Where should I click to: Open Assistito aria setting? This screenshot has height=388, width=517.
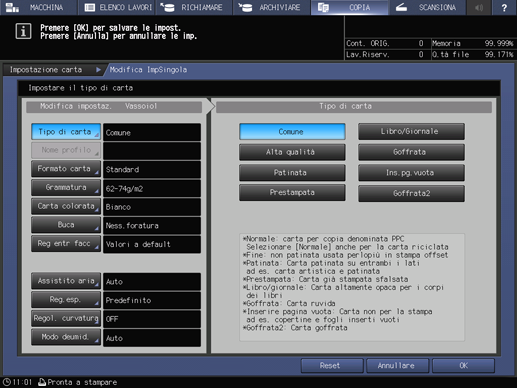click(x=66, y=281)
